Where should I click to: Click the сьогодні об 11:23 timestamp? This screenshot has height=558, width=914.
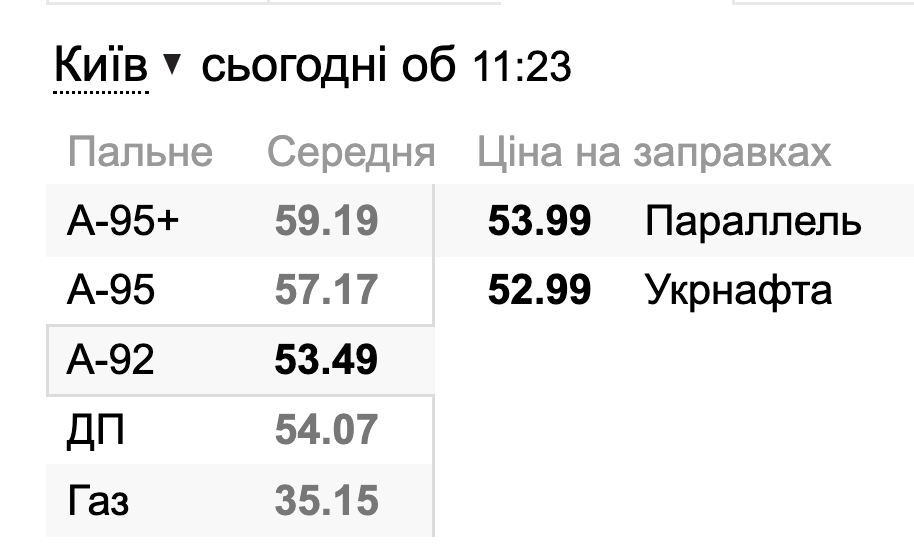tap(386, 65)
